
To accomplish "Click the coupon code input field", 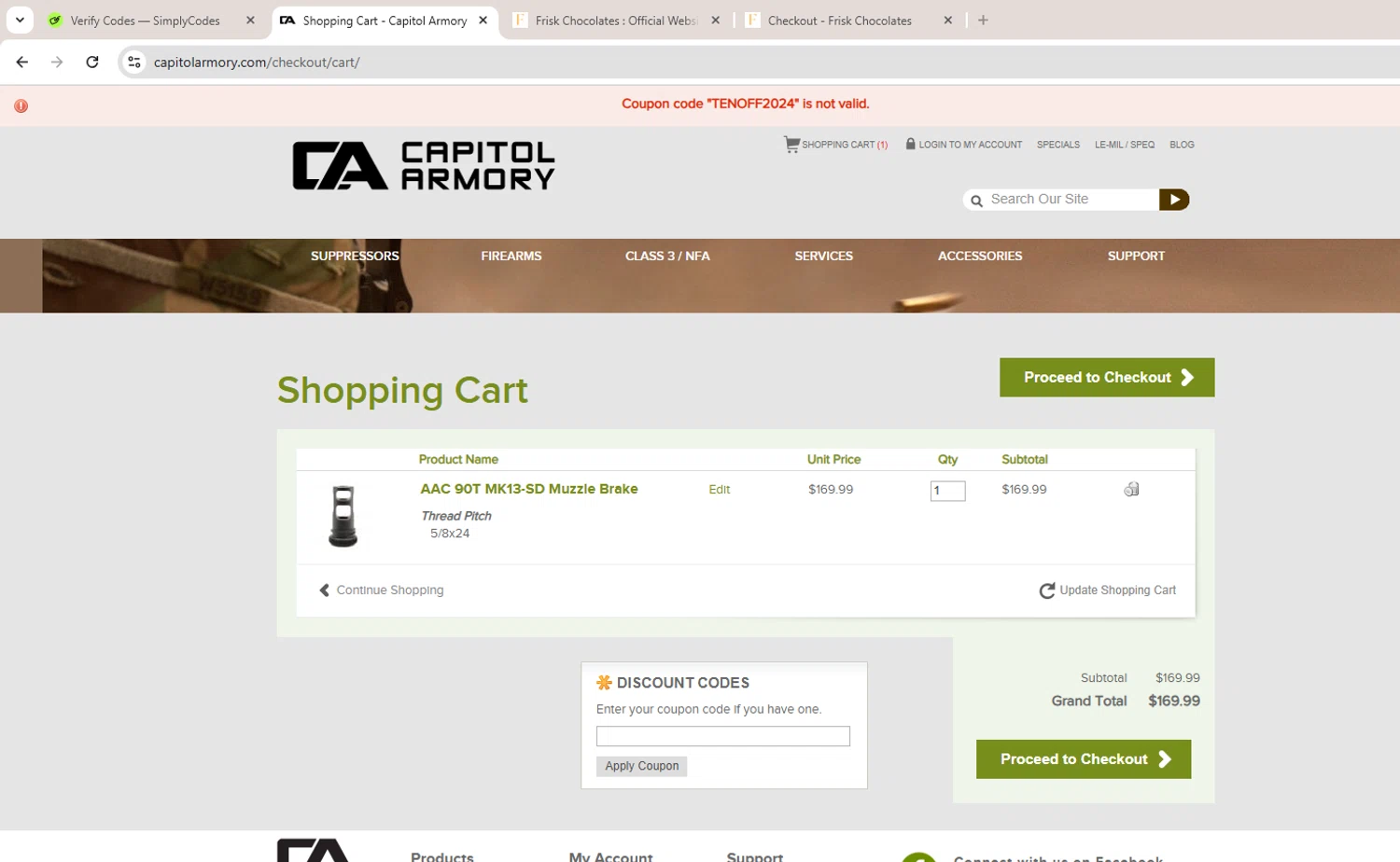I will (x=723, y=736).
